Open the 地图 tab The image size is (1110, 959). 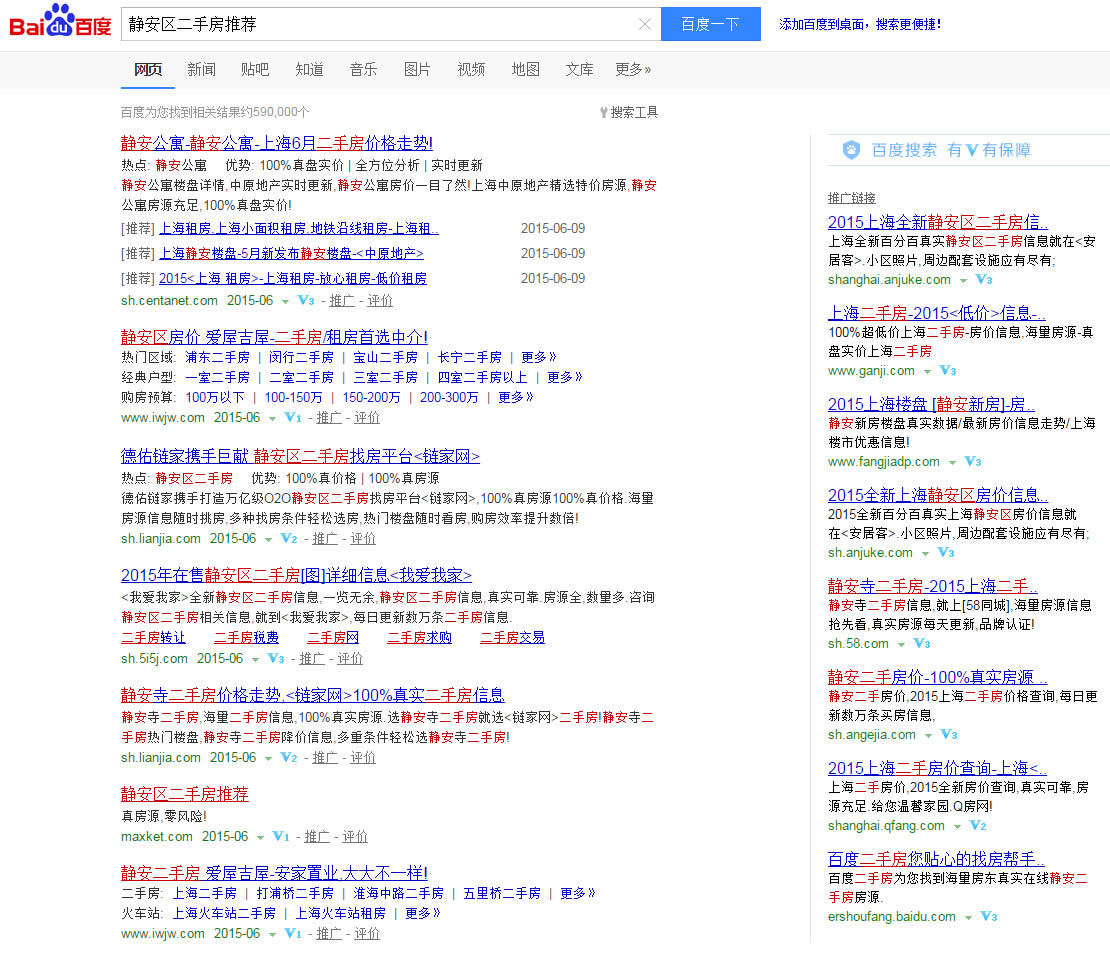coord(525,69)
